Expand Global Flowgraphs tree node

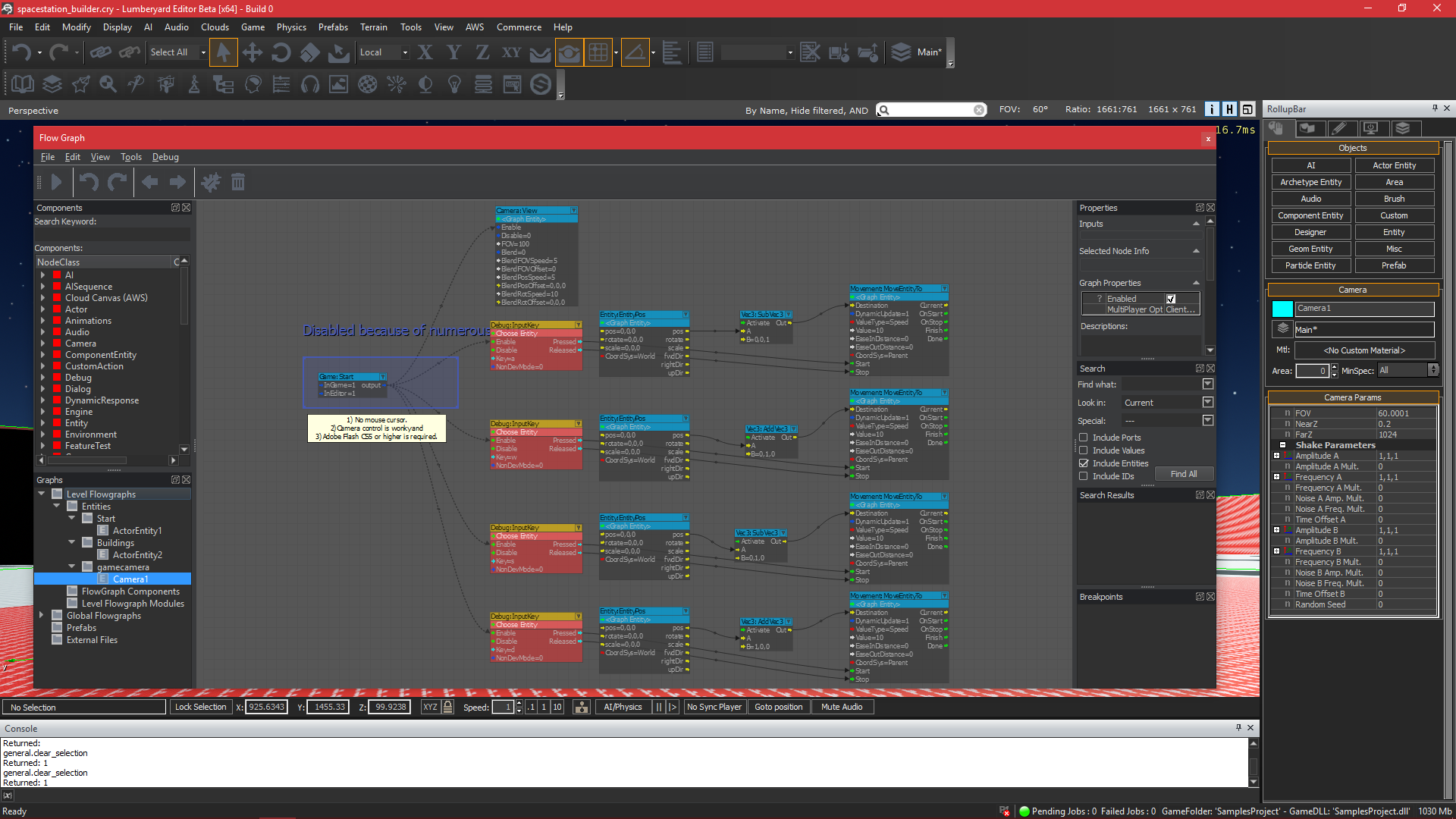pos(42,616)
